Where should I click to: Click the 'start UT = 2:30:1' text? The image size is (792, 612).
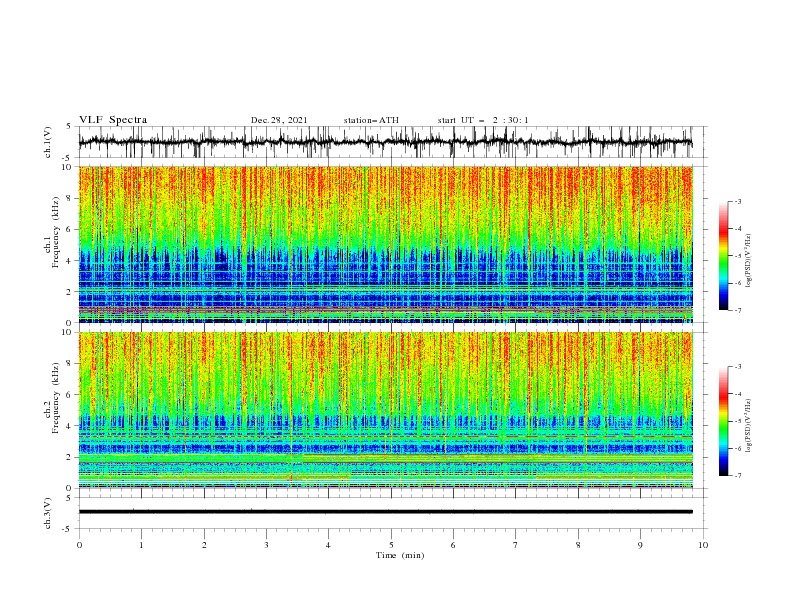point(483,120)
